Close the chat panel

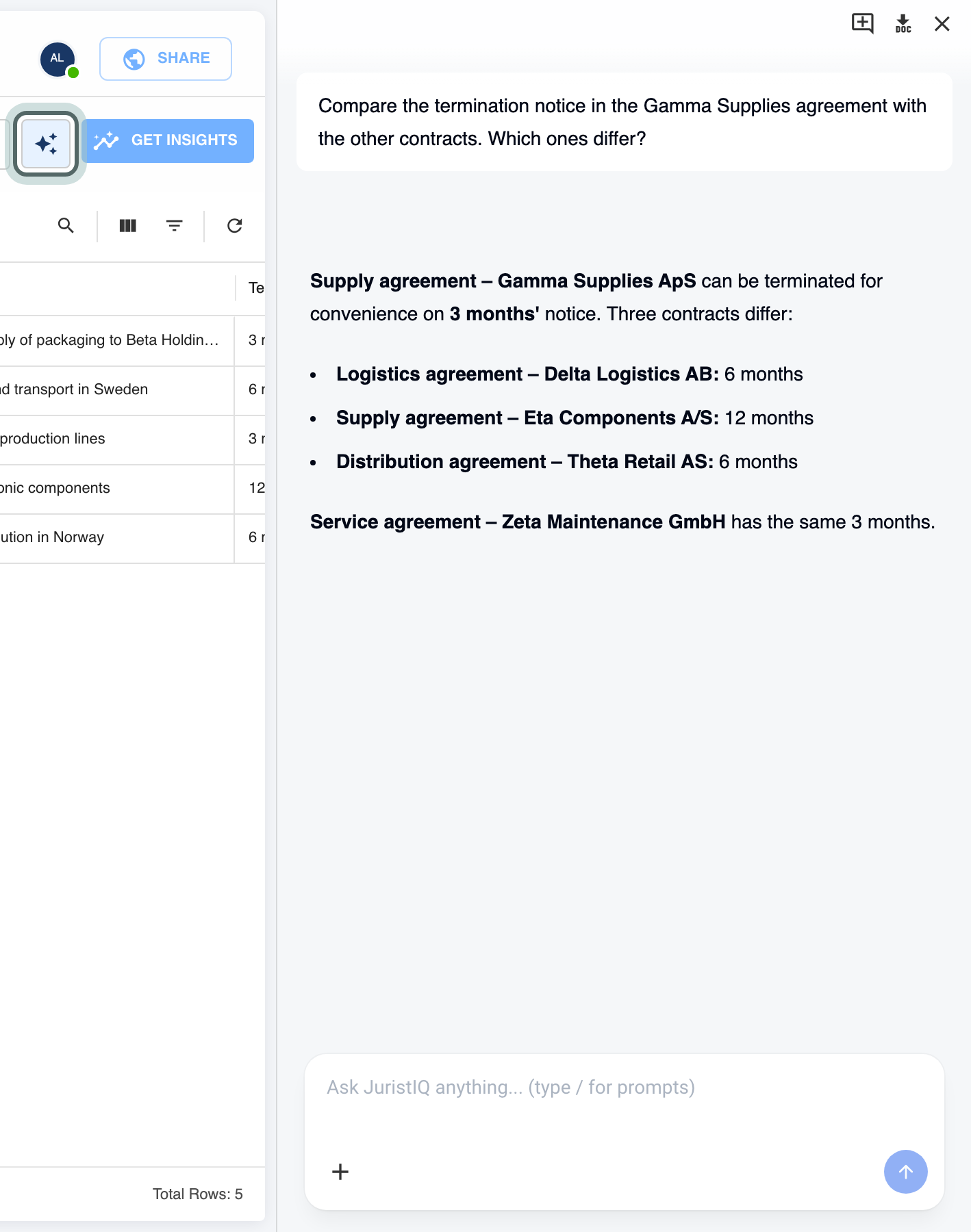click(x=942, y=24)
